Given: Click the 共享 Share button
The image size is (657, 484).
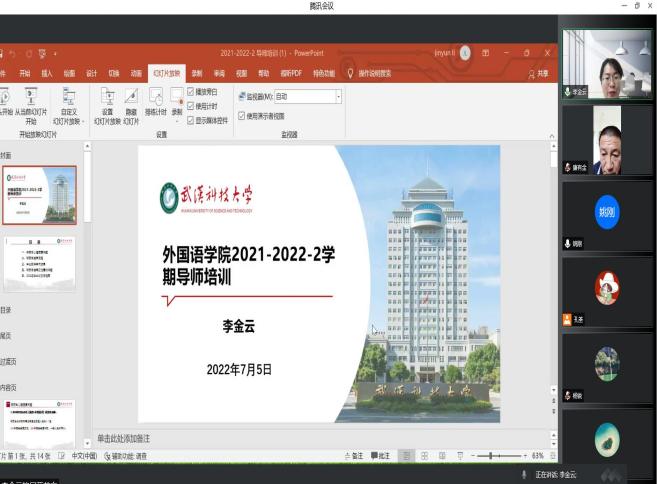Looking at the screenshot, I should (x=538, y=74).
